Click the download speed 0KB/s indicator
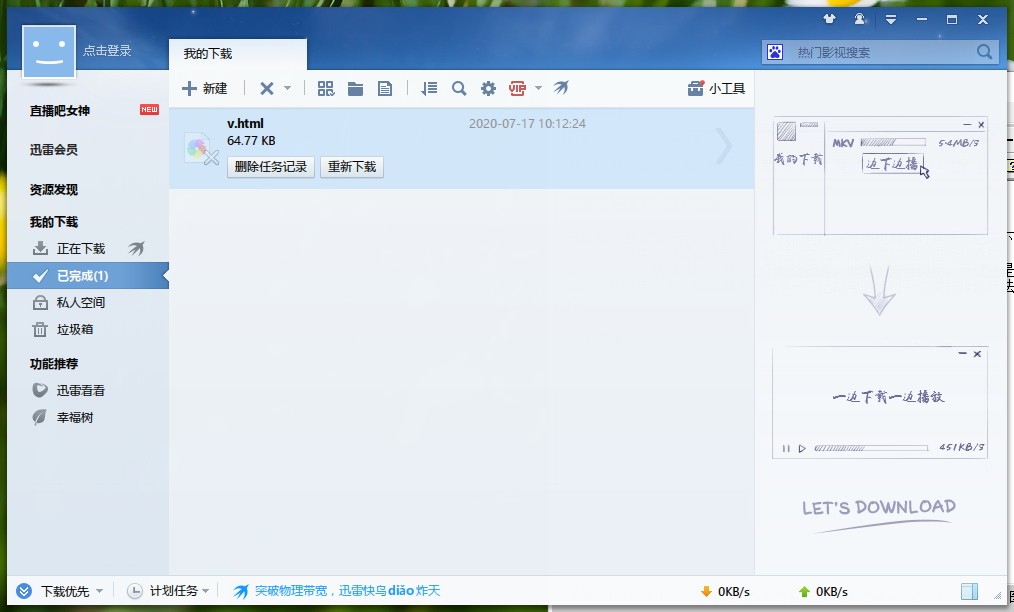This screenshot has height=612, width=1014. click(725, 591)
